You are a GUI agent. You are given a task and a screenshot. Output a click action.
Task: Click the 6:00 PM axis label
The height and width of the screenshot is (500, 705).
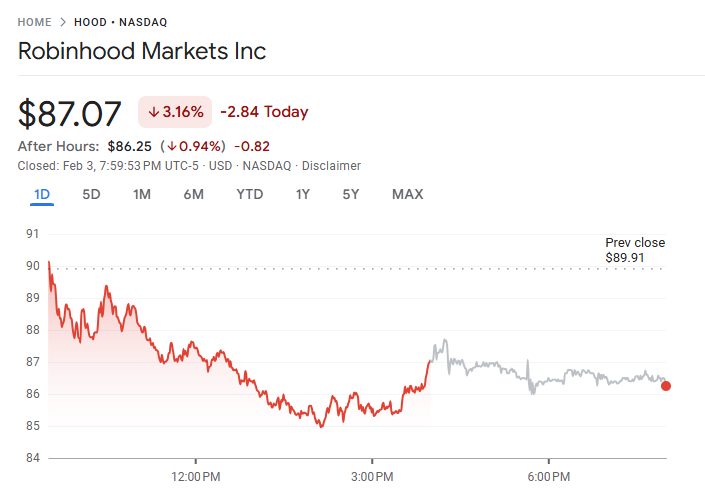pyautogui.click(x=549, y=476)
